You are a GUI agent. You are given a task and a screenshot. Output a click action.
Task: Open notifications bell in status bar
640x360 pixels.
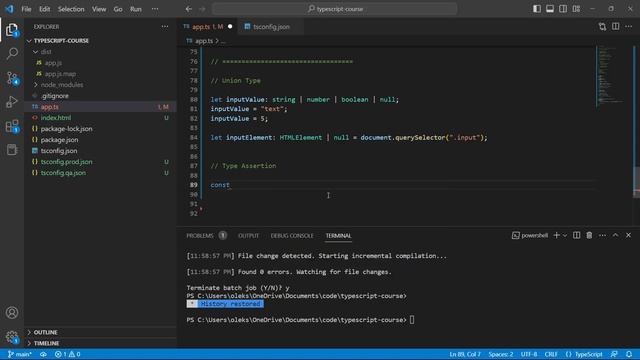[629, 354]
